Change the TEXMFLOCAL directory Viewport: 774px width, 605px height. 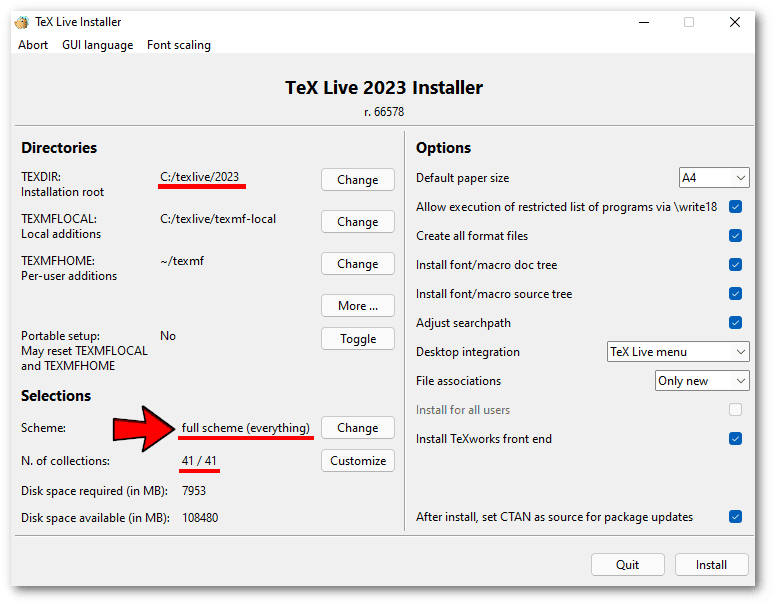(357, 222)
